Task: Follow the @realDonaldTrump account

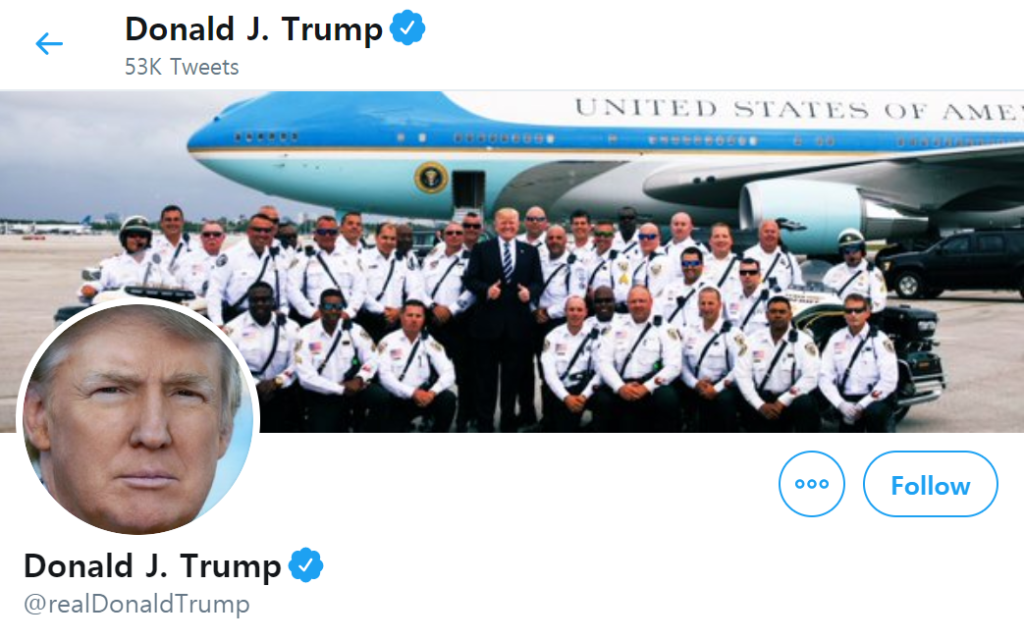Action: [931, 484]
